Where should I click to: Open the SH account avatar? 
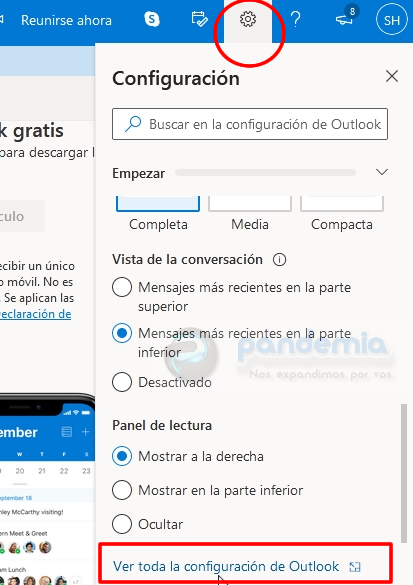[392, 20]
